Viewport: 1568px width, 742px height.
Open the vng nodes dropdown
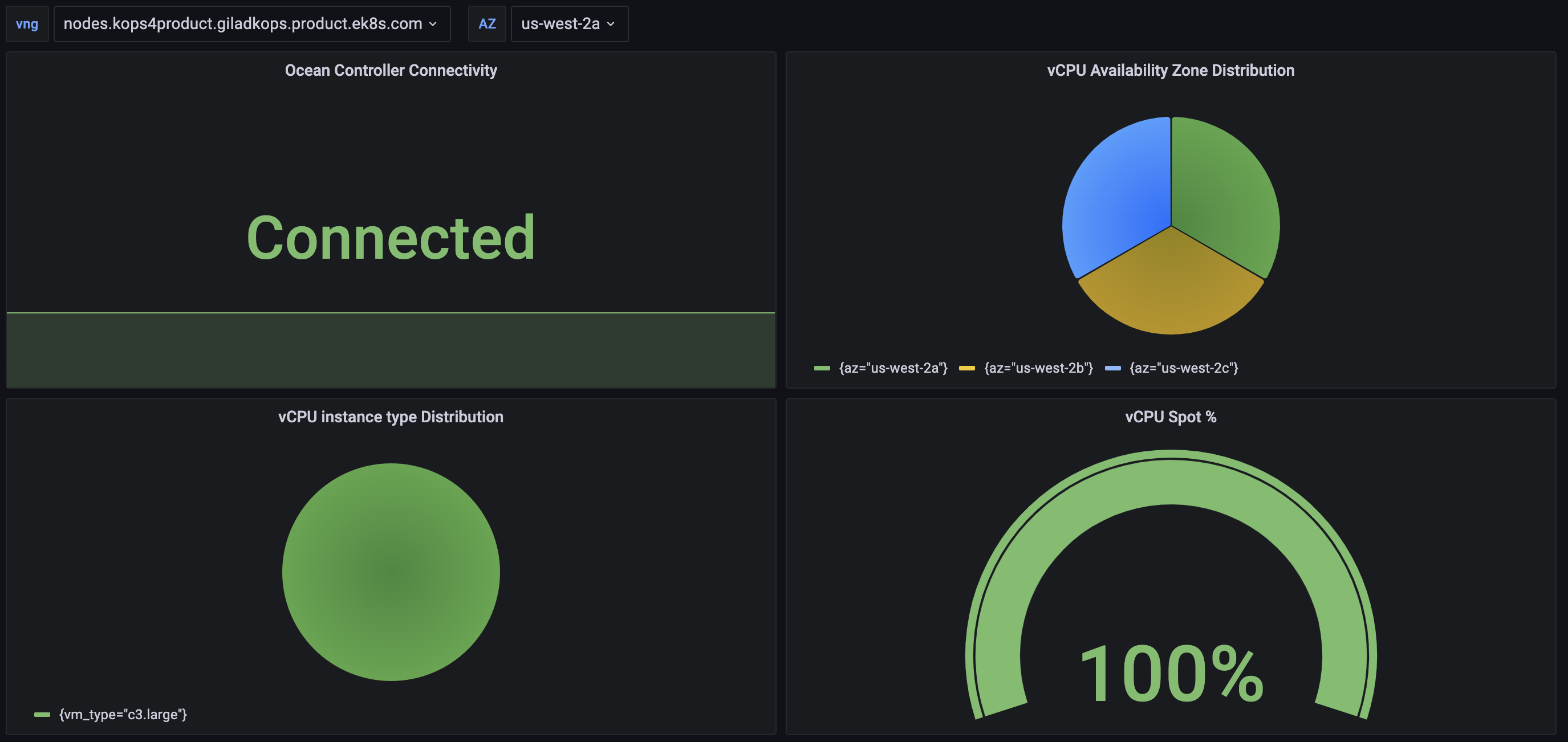tap(242, 24)
